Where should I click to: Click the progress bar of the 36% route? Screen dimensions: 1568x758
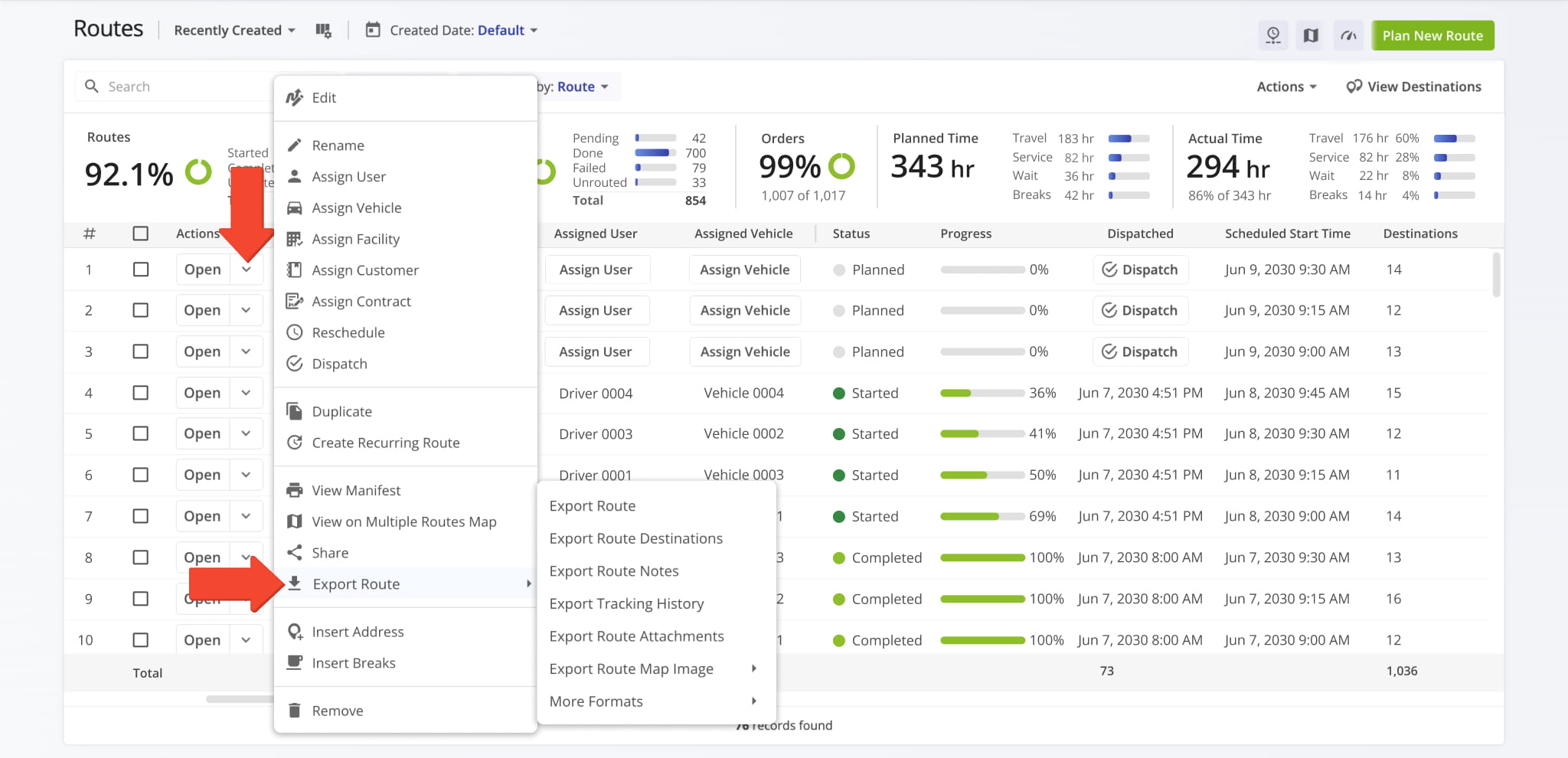pyautogui.click(x=982, y=393)
